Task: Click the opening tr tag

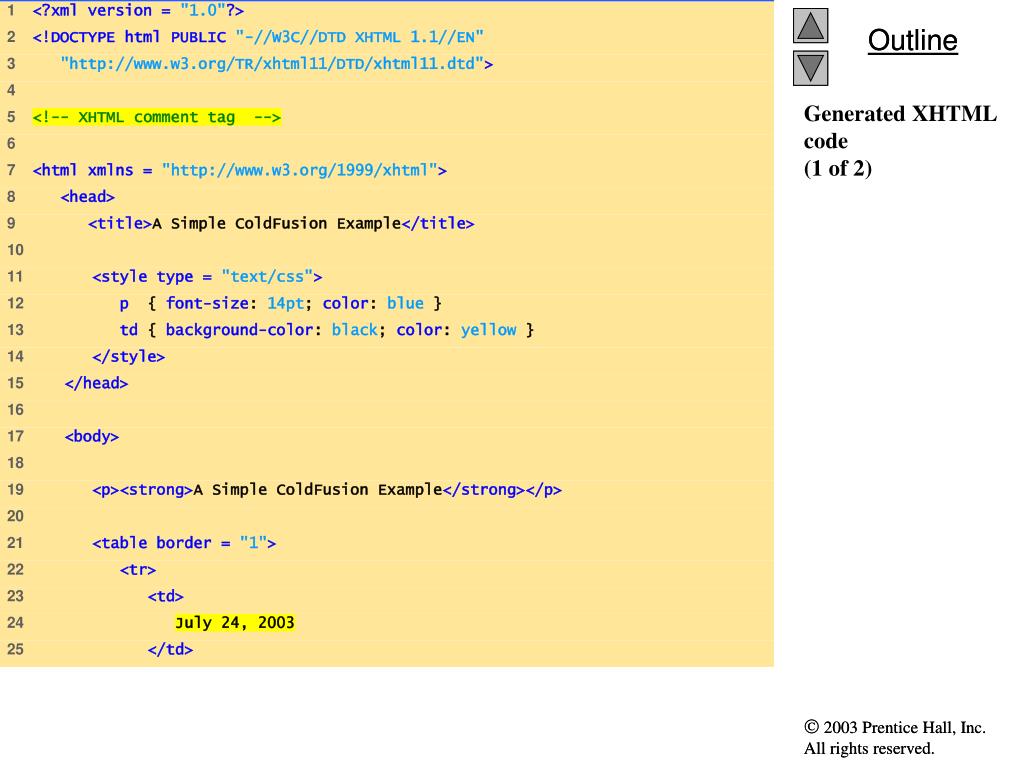Action: [138, 570]
